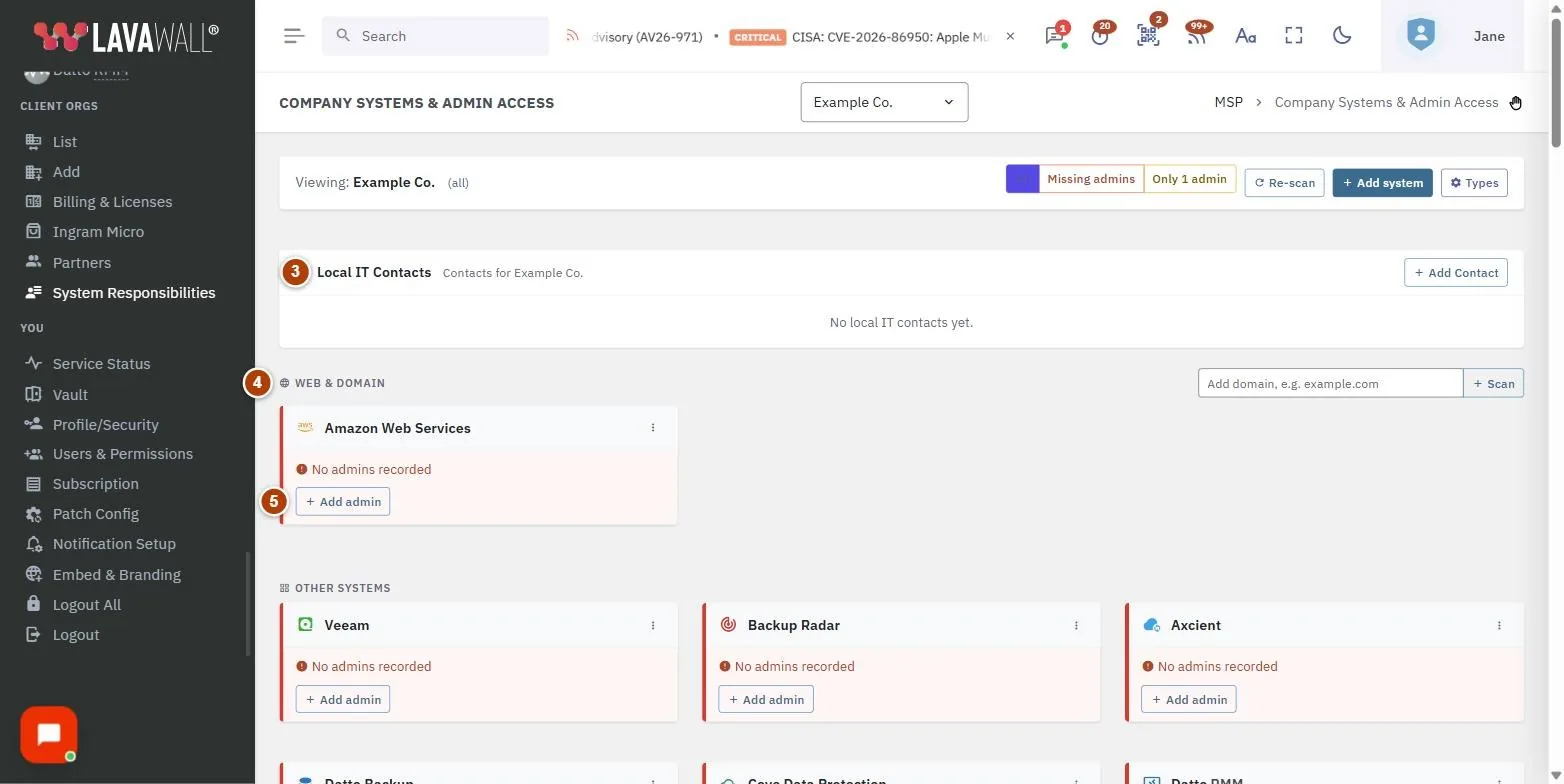Toggle the sidebar hamburger menu
Viewport: 1564px width, 784px height.
click(x=293, y=36)
